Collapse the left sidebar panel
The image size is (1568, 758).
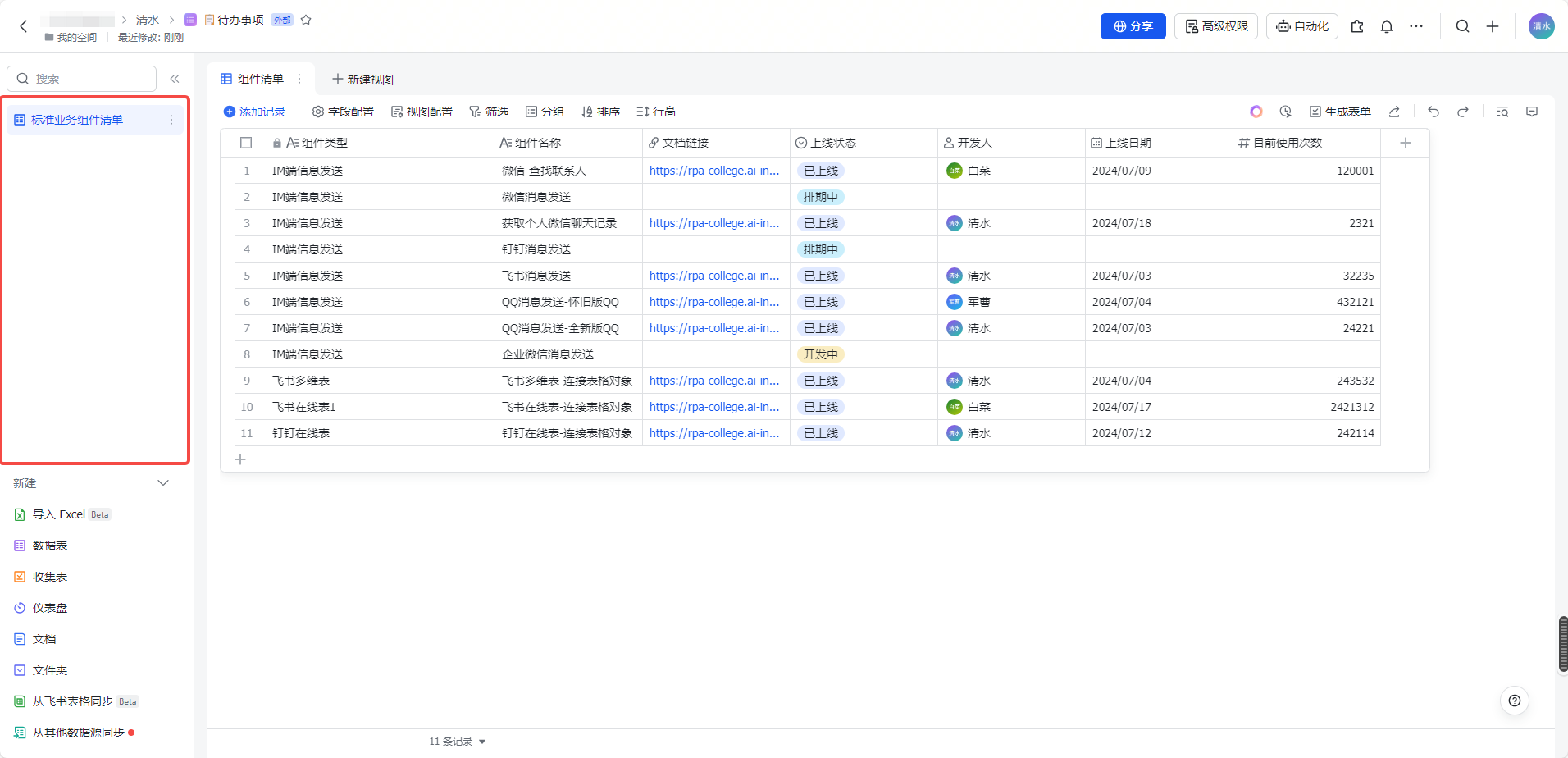click(175, 79)
